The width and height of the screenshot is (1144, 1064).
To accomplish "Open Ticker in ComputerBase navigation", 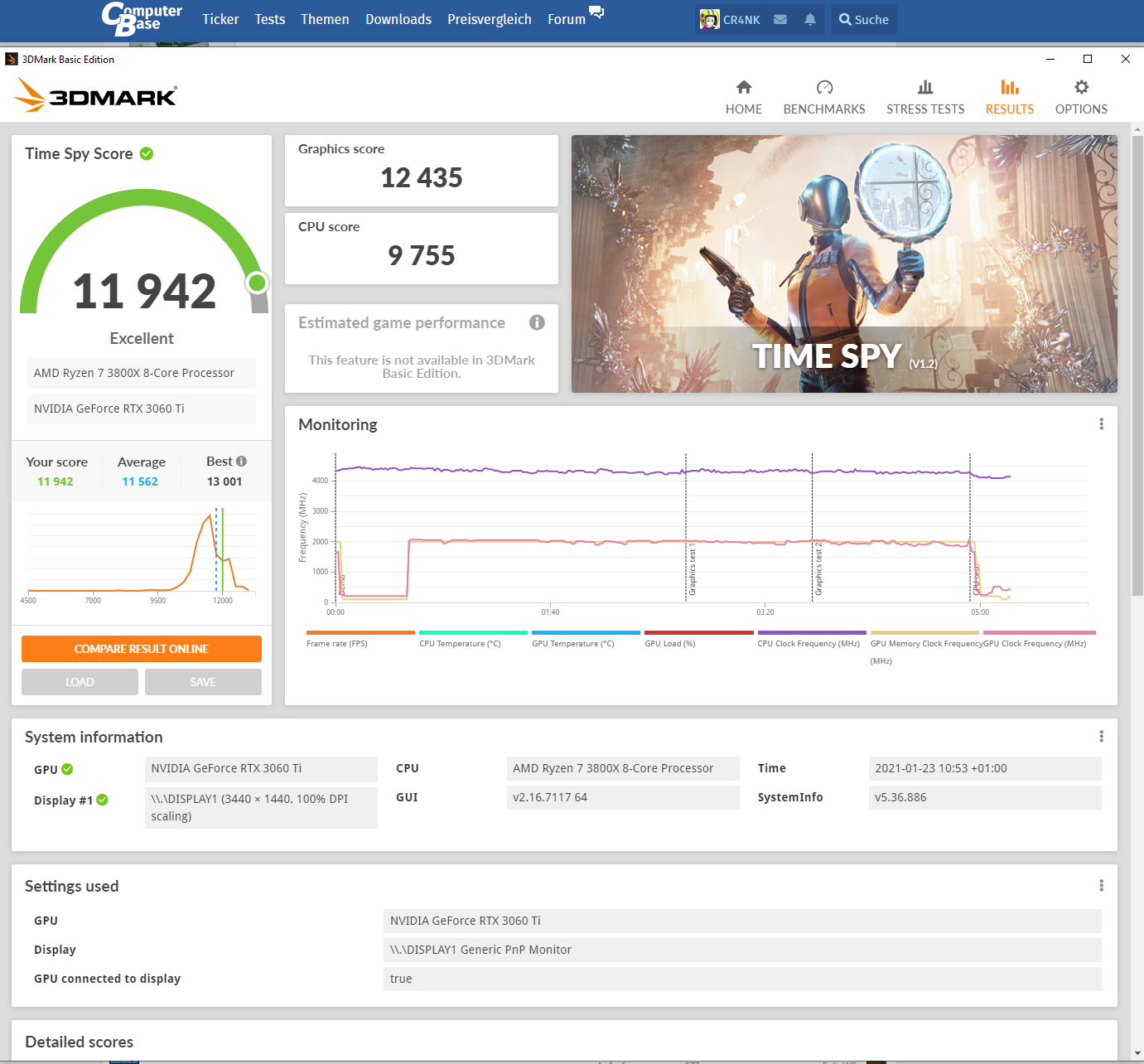I will (x=220, y=19).
